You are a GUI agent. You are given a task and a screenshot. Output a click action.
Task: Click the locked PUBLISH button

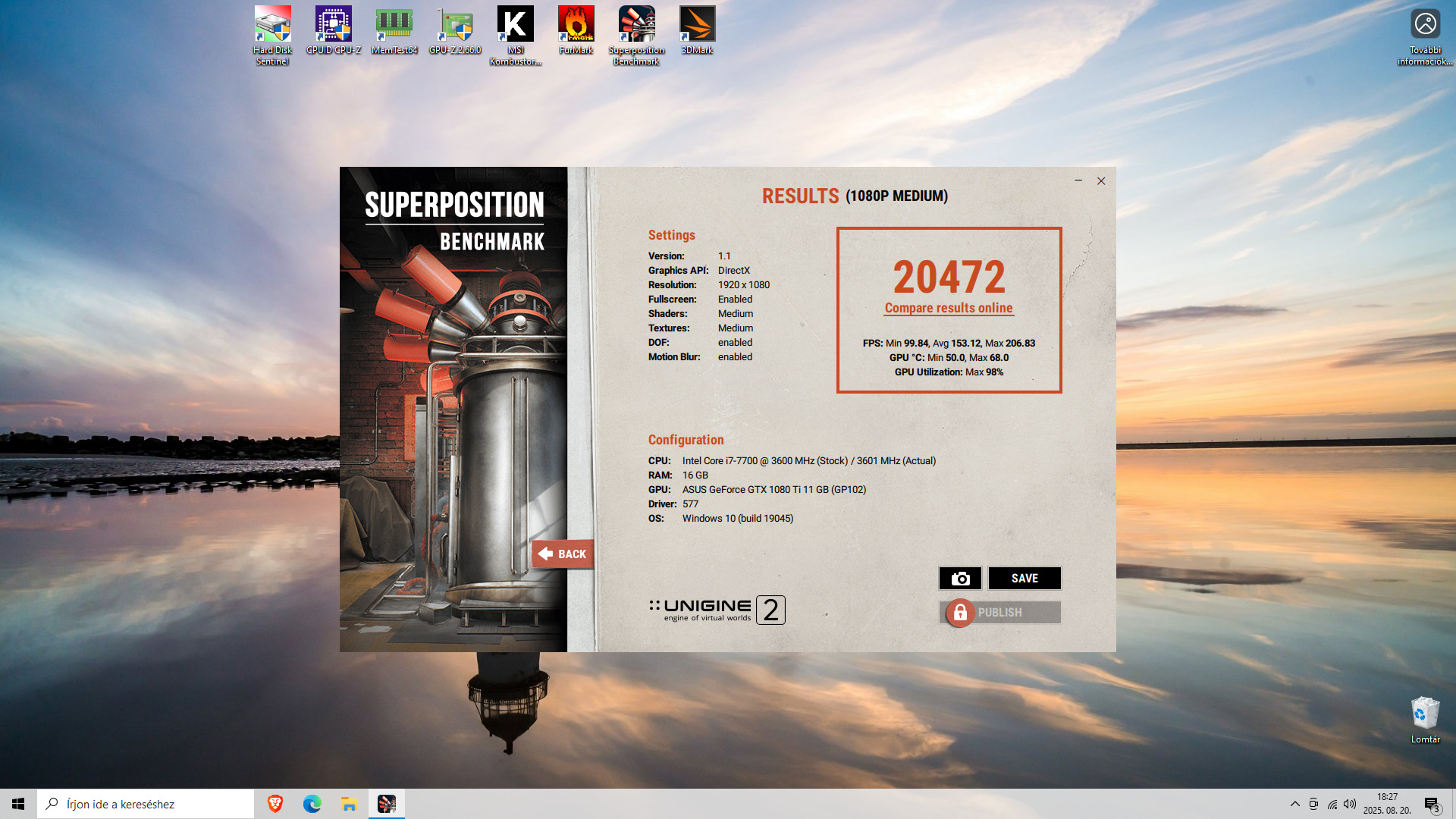pyautogui.click(x=999, y=613)
